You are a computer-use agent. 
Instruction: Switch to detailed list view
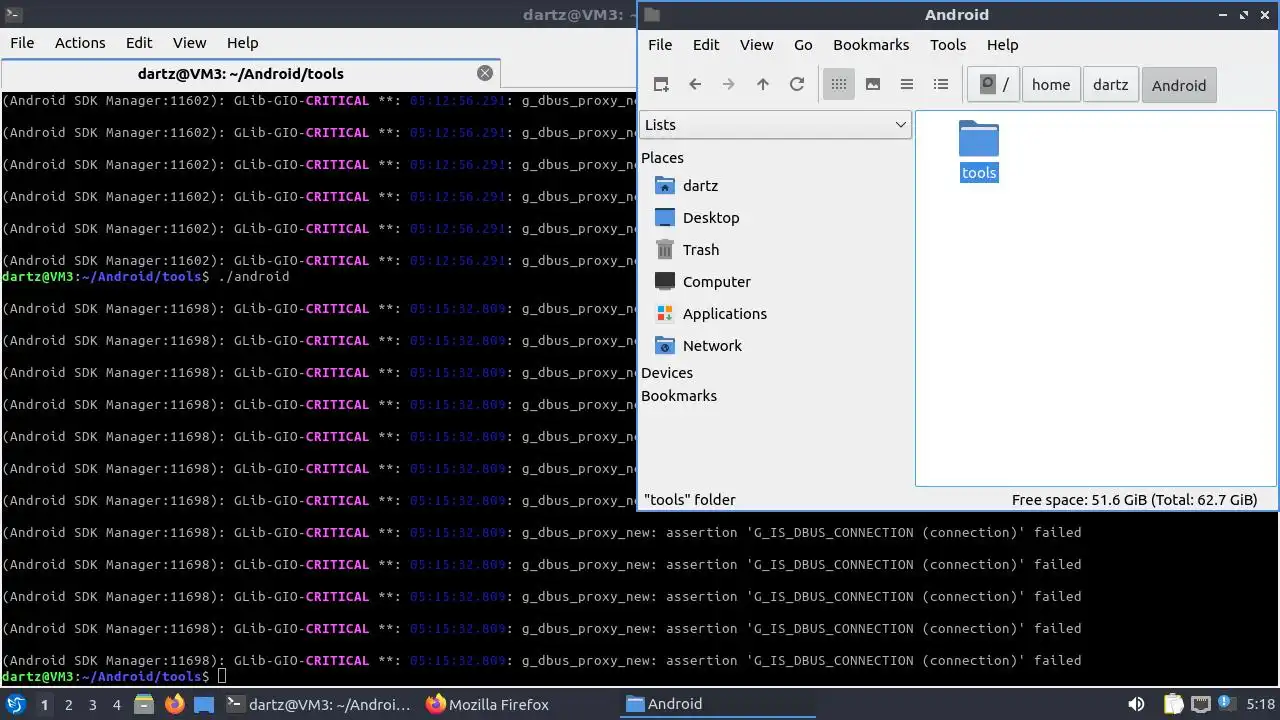pyautogui.click(x=941, y=85)
